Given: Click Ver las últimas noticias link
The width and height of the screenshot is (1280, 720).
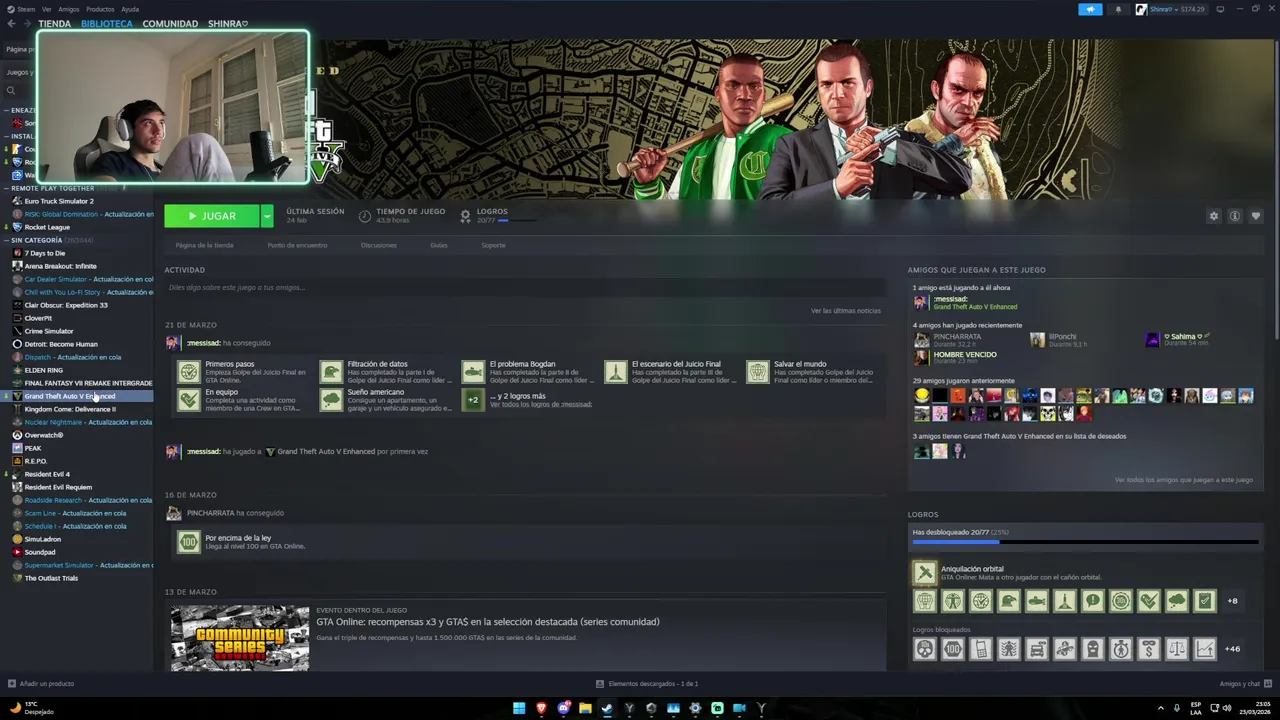Looking at the screenshot, I should [x=846, y=311].
